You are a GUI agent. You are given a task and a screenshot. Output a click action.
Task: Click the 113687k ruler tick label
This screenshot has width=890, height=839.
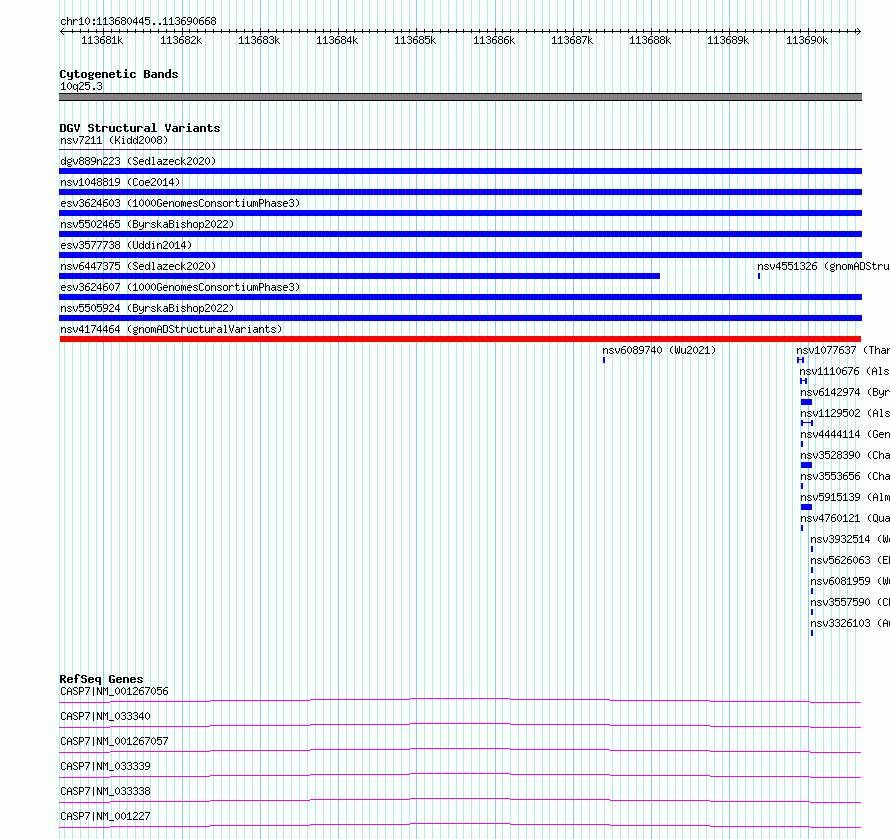pyautogui.click(x=572, y=40)
